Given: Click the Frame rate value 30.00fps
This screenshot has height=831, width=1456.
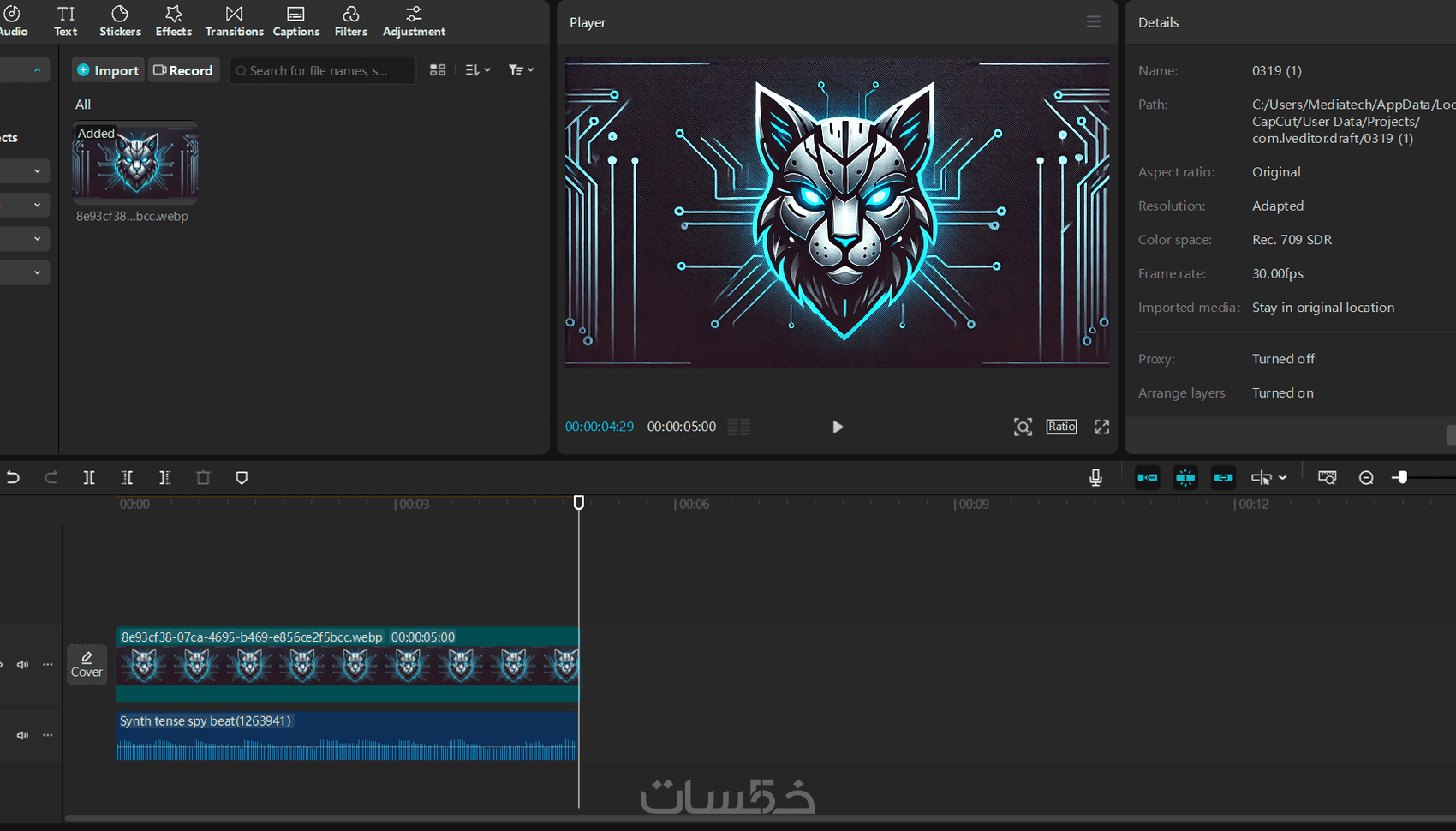Looking at the screenshot, I should (1278, 273).
